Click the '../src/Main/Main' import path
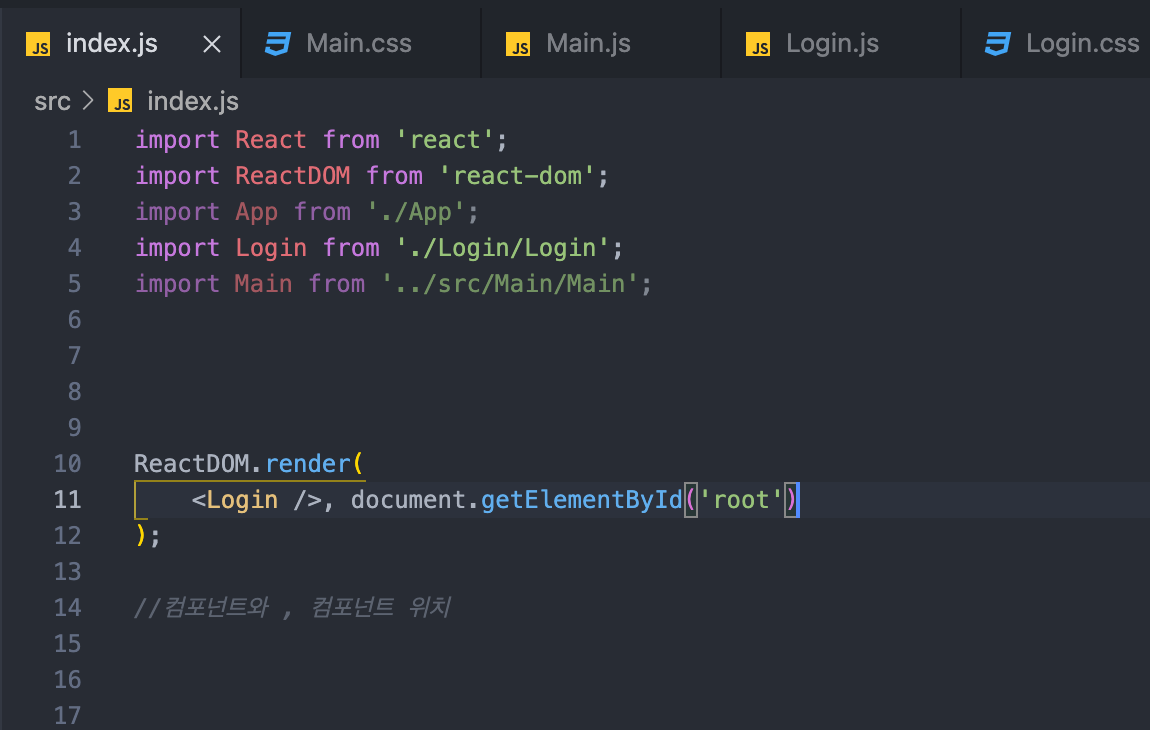 [x=510, y=284]
